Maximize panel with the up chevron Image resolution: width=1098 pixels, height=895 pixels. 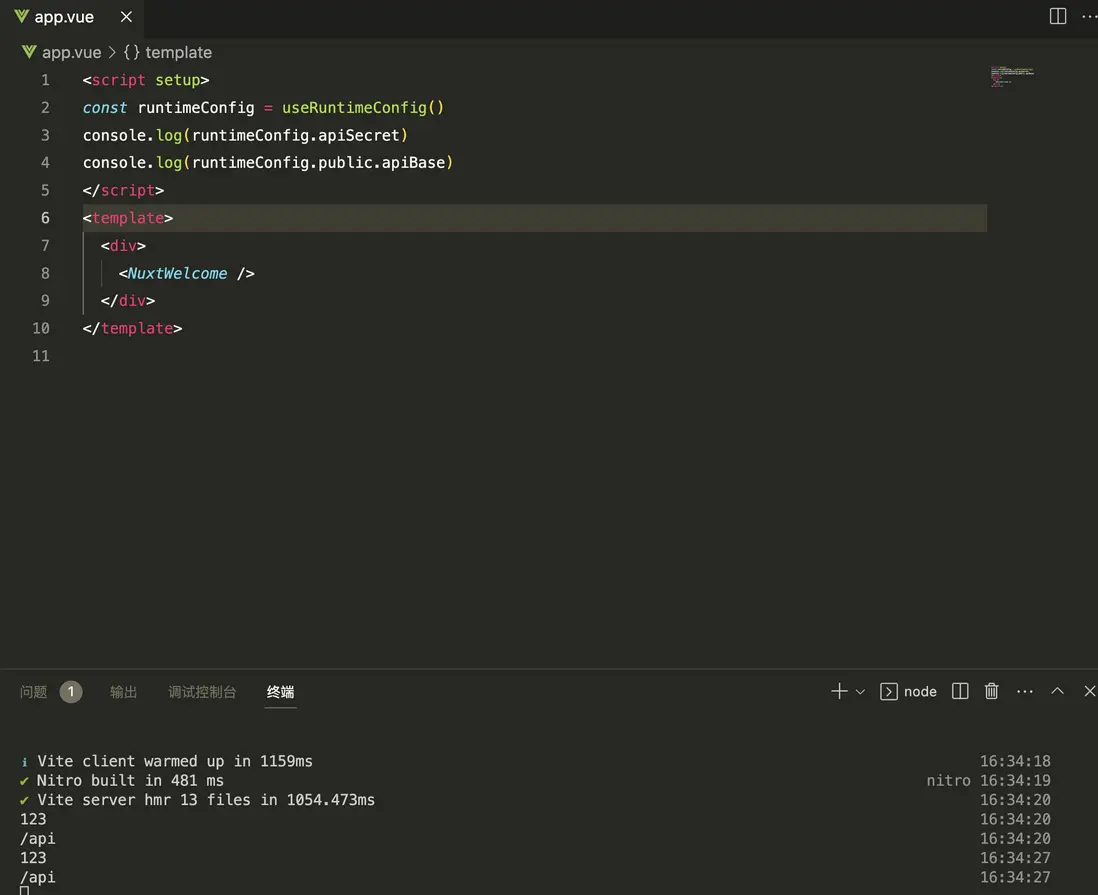(x=1057, y=691)
